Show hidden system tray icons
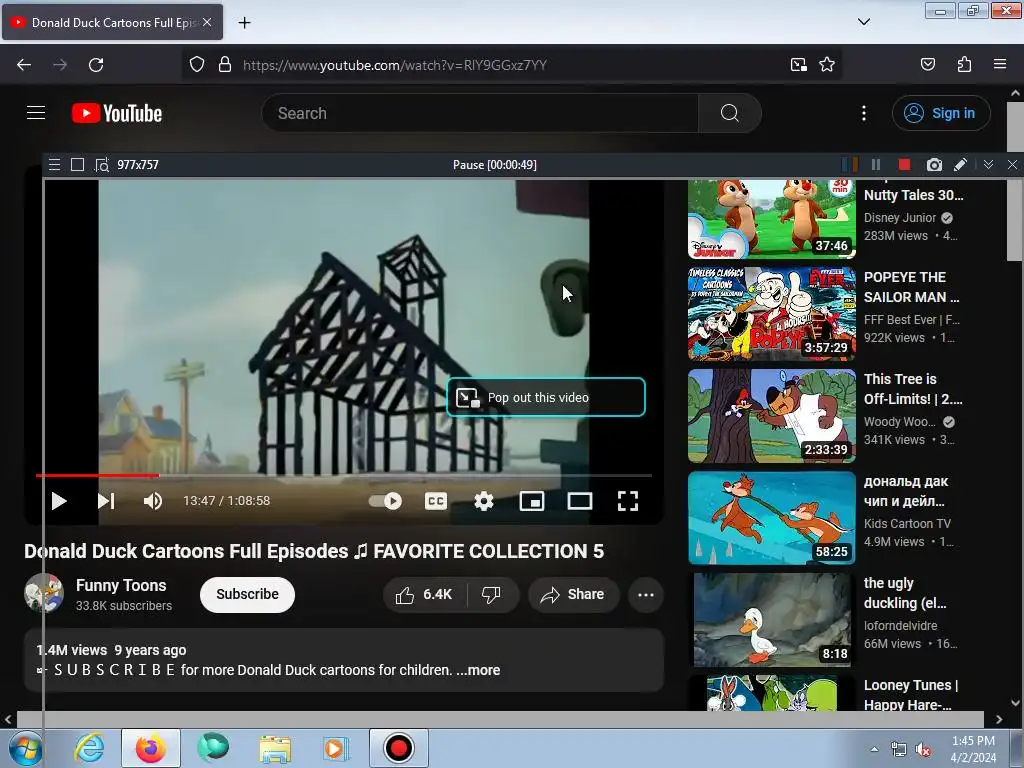1024x768 pixels. [874, 749]
